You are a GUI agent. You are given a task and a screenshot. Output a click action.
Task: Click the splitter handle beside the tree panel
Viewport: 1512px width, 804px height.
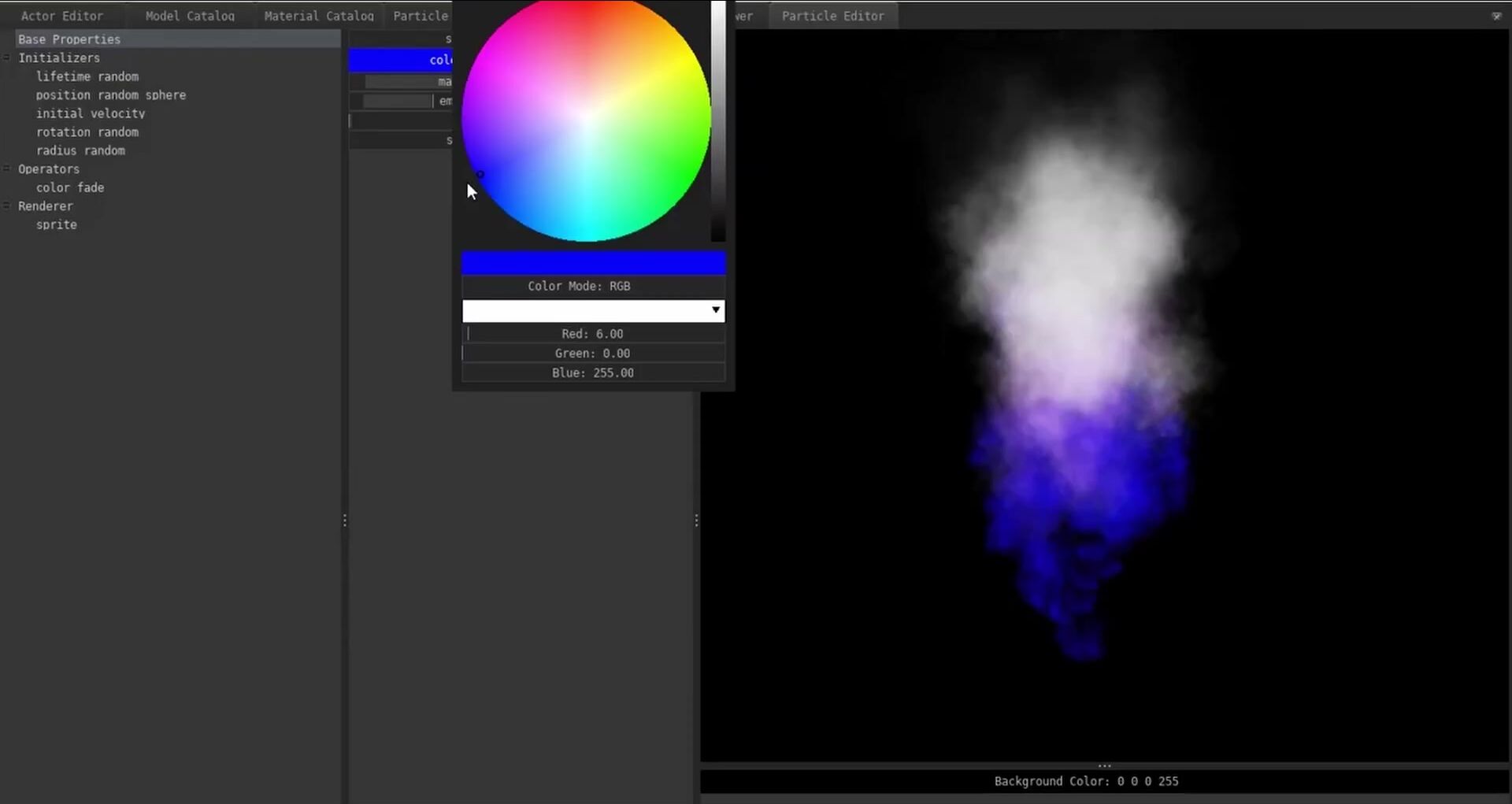tap(344, 521)
